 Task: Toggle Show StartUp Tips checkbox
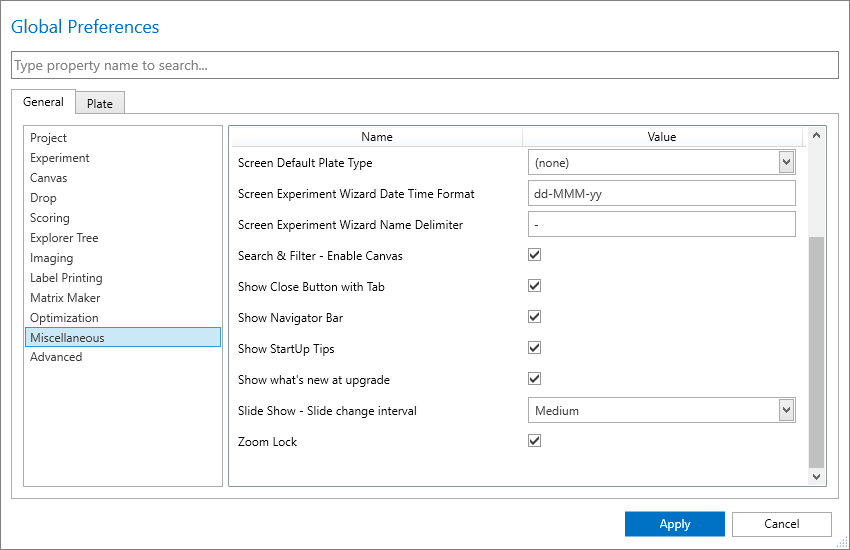534,348
